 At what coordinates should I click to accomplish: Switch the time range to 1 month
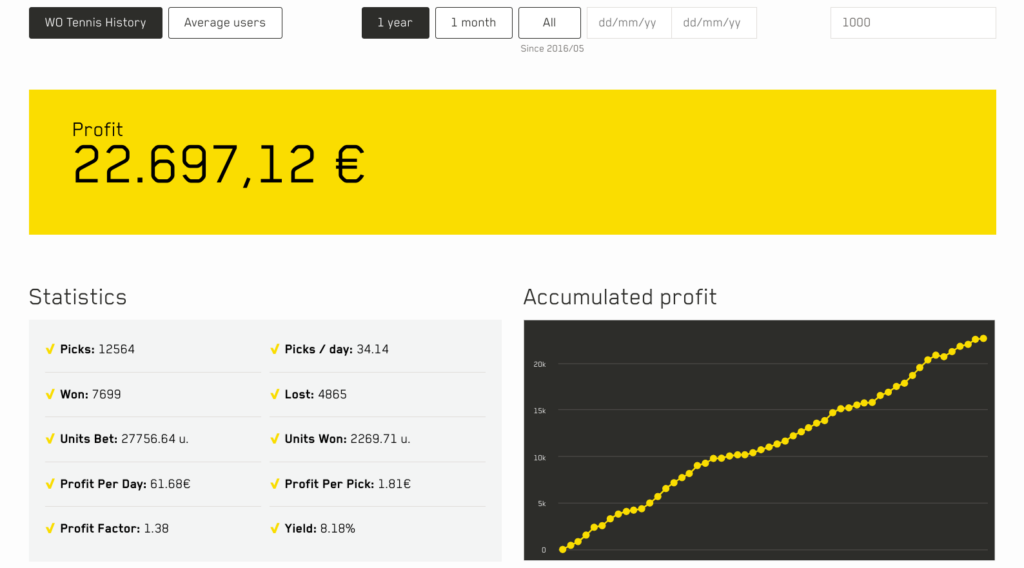[x=473, y=23]
